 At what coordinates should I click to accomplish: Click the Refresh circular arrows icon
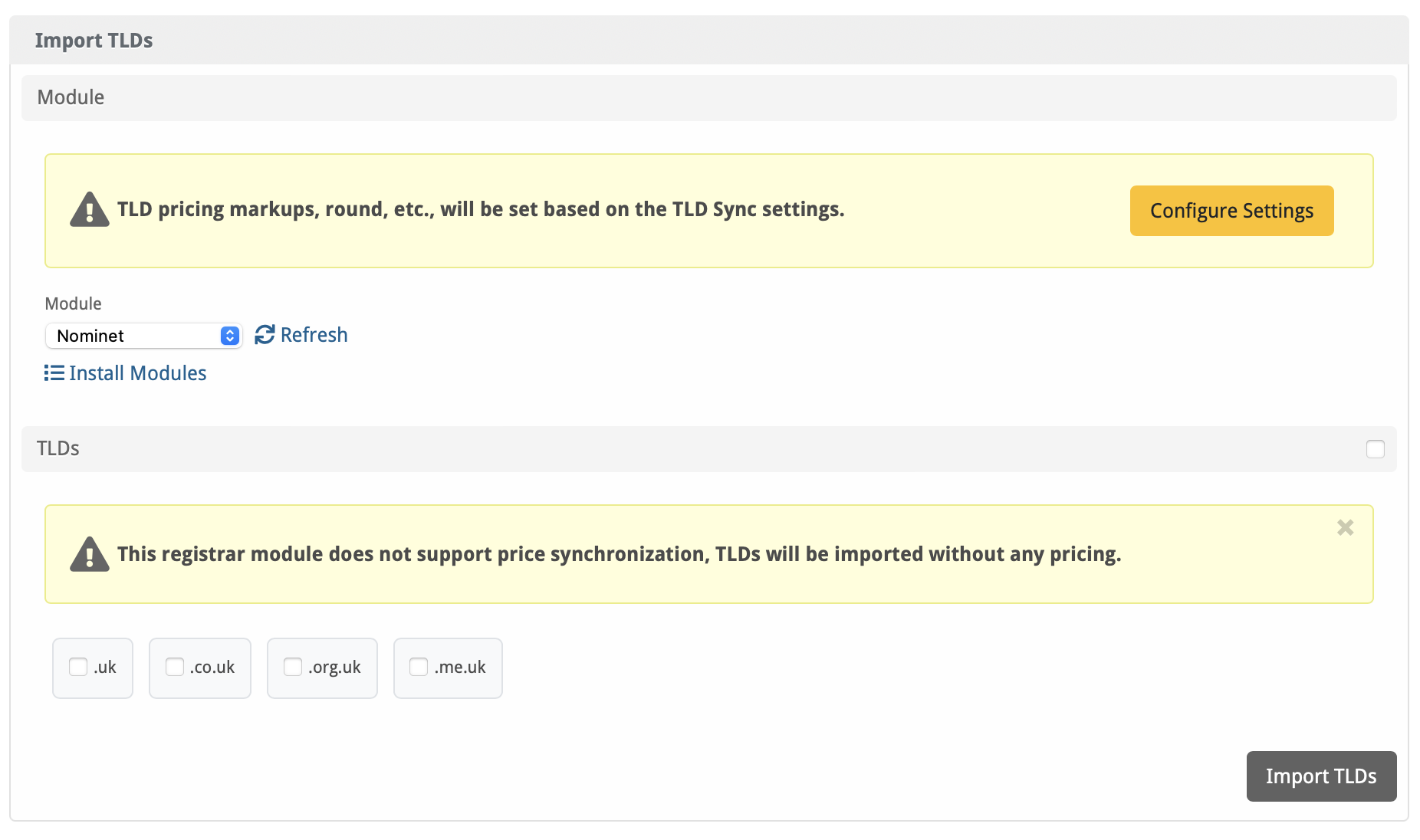point(265,335)
